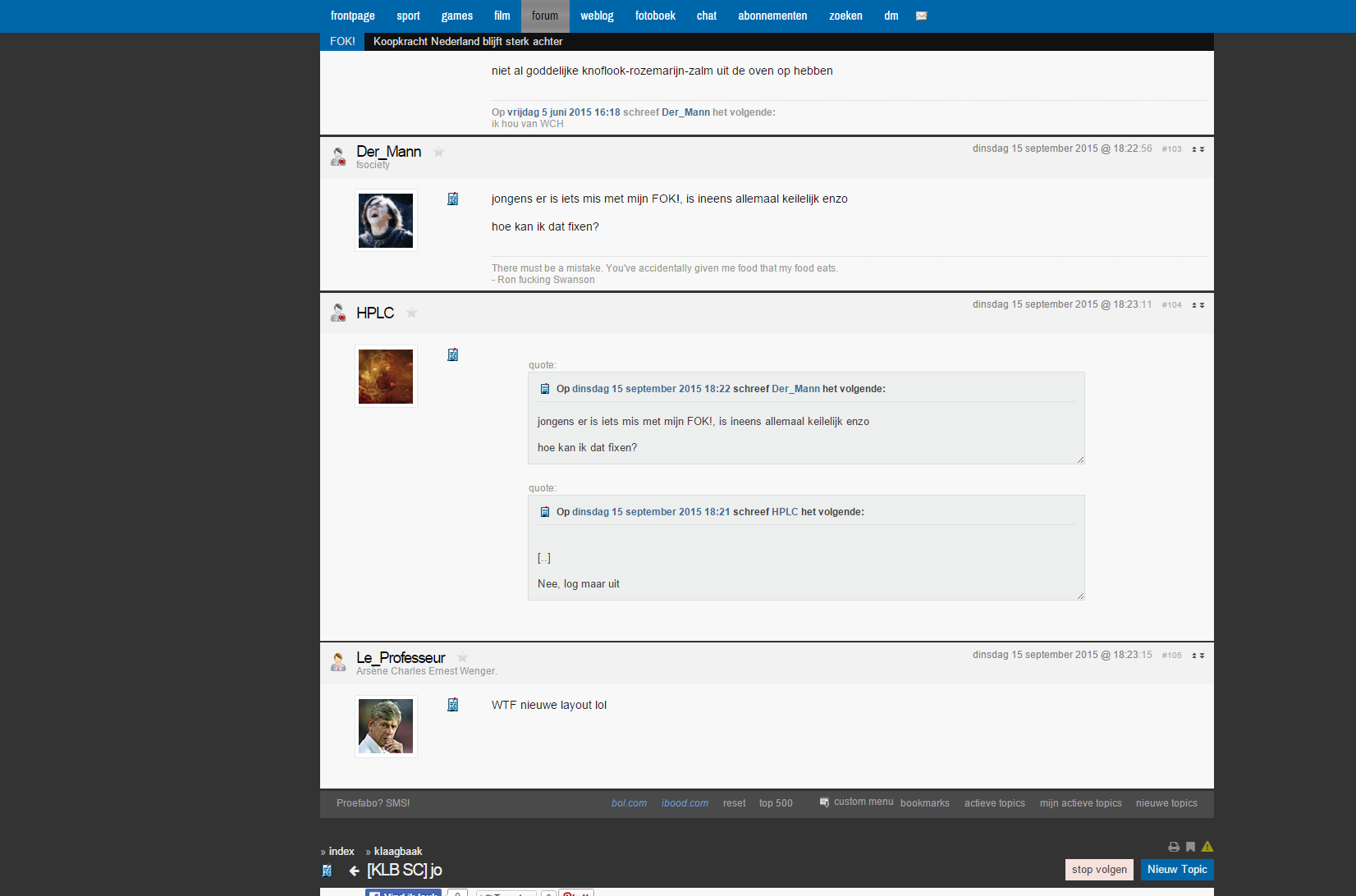
Task: Jump down using the arrow beside #104
Action: pyautogui.click(x=1202, y=305)
